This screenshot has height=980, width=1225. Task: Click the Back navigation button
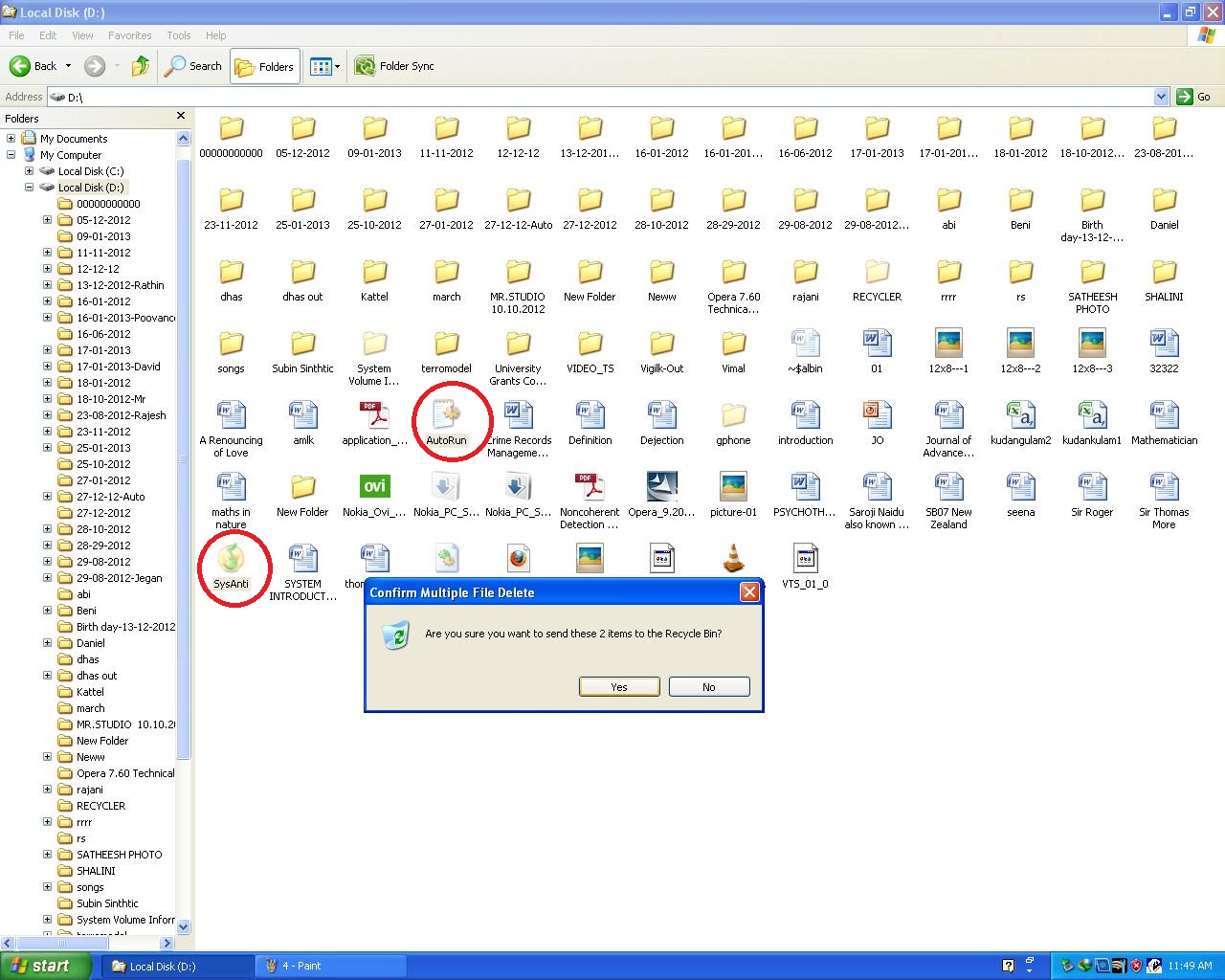32,66
